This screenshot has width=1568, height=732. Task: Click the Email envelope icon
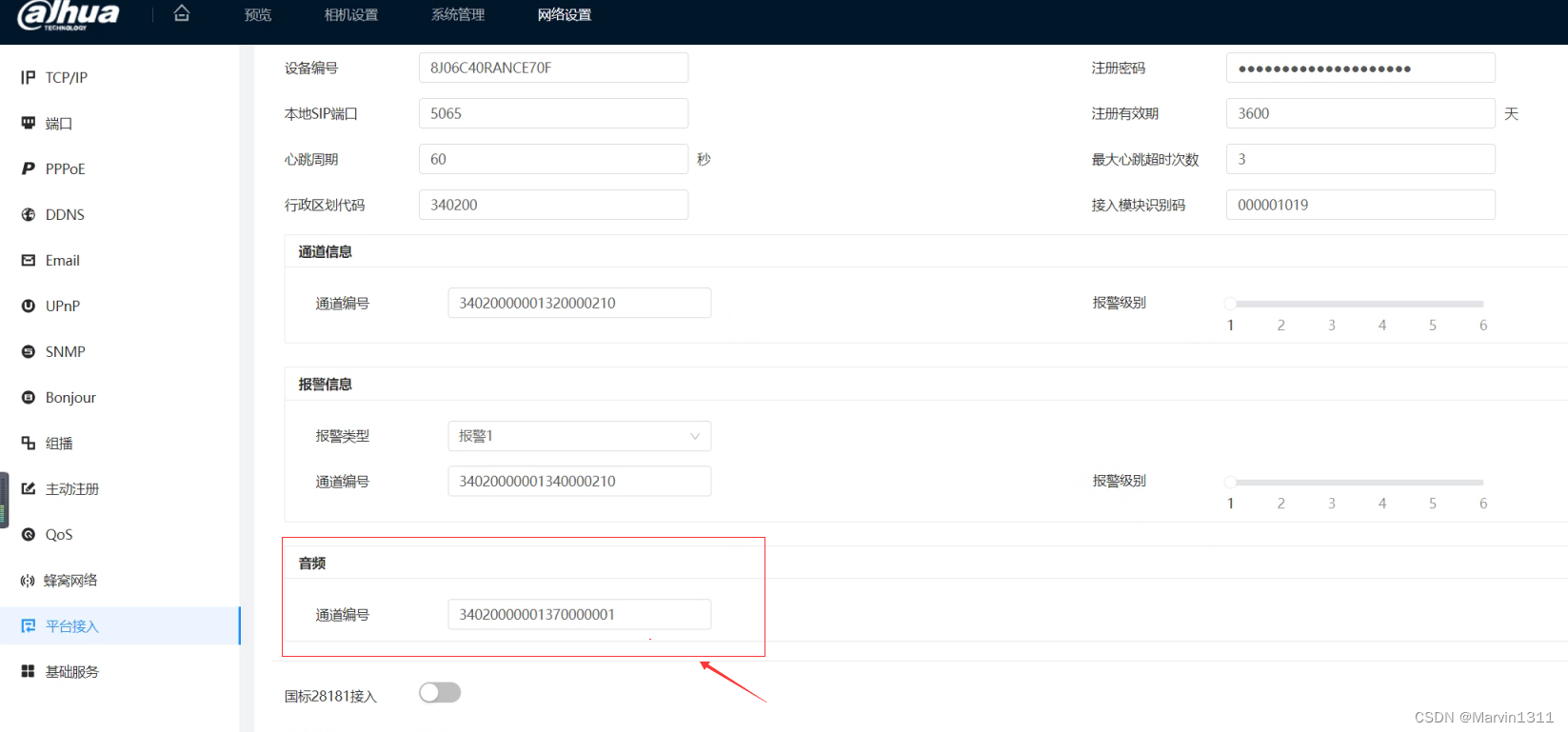tap(29, 260)
